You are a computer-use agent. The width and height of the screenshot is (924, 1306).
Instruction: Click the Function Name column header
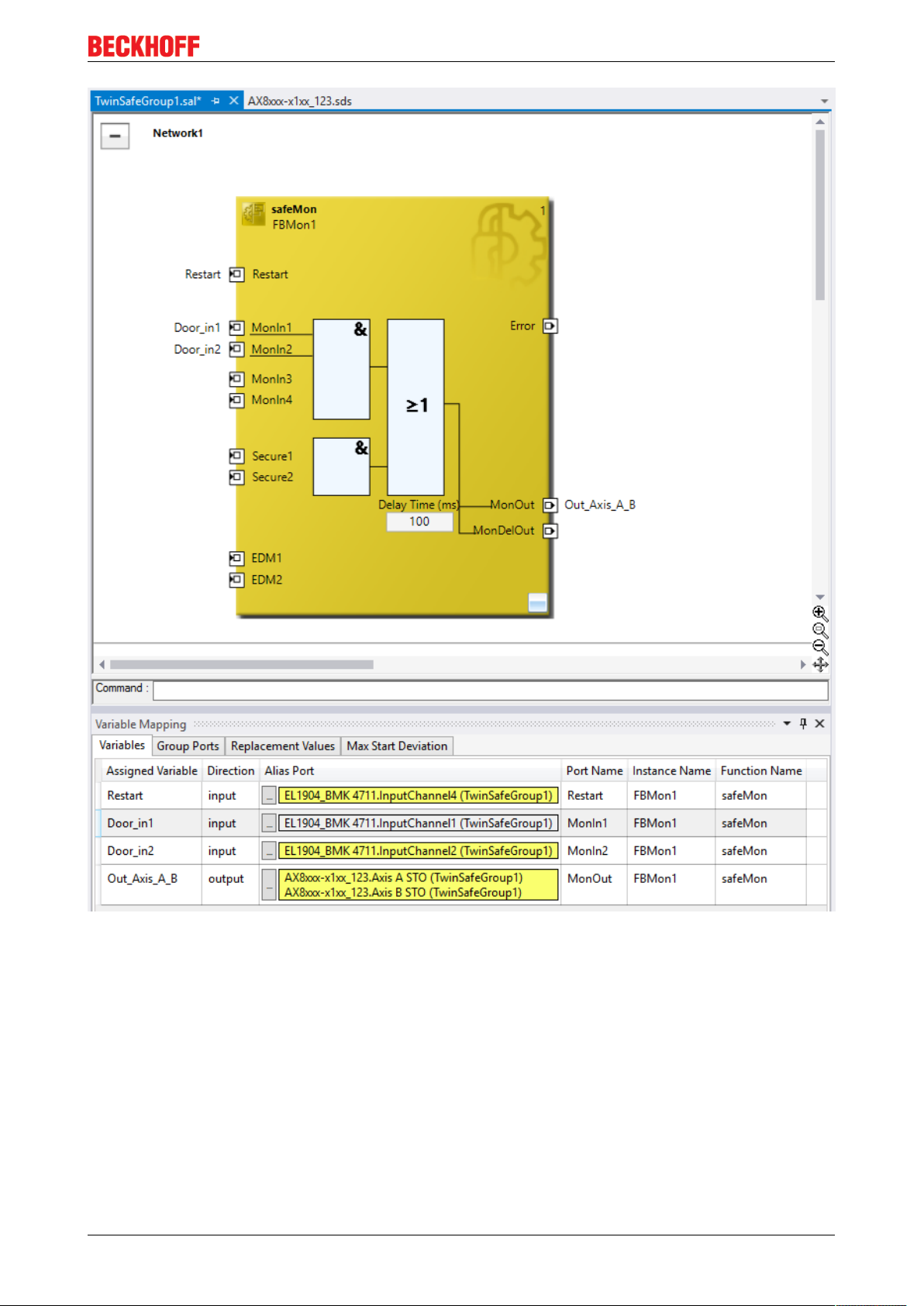(761, 771)
